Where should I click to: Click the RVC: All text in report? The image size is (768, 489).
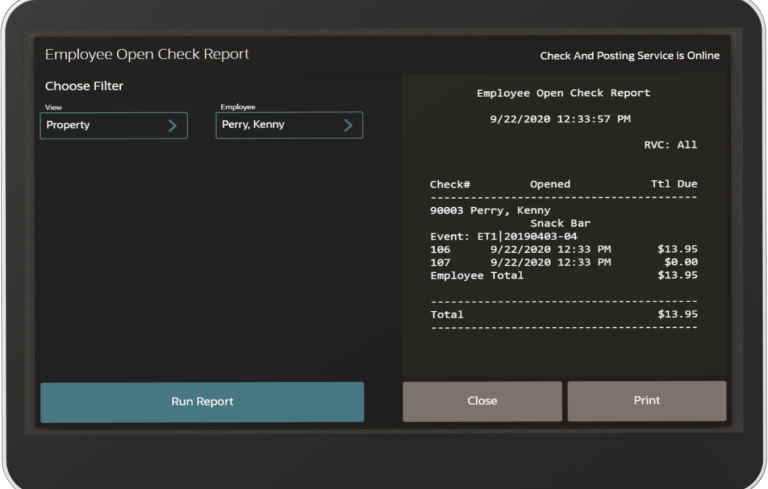click(x=670, y=145)
